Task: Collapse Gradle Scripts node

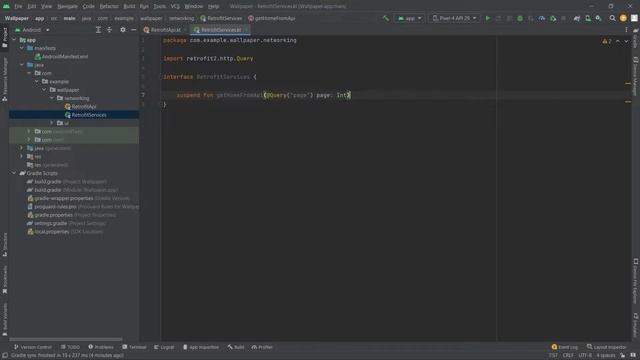Action: (x=14, y=173)
